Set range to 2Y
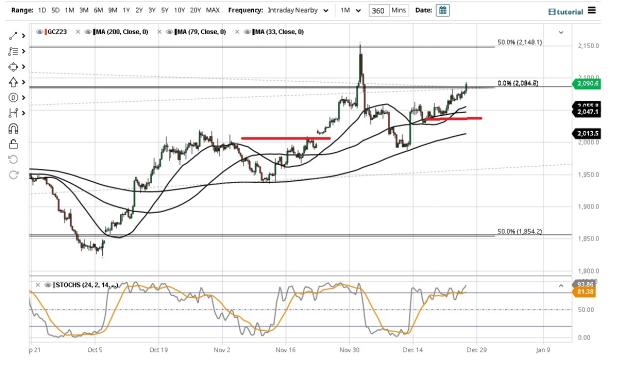 point(139,10)
